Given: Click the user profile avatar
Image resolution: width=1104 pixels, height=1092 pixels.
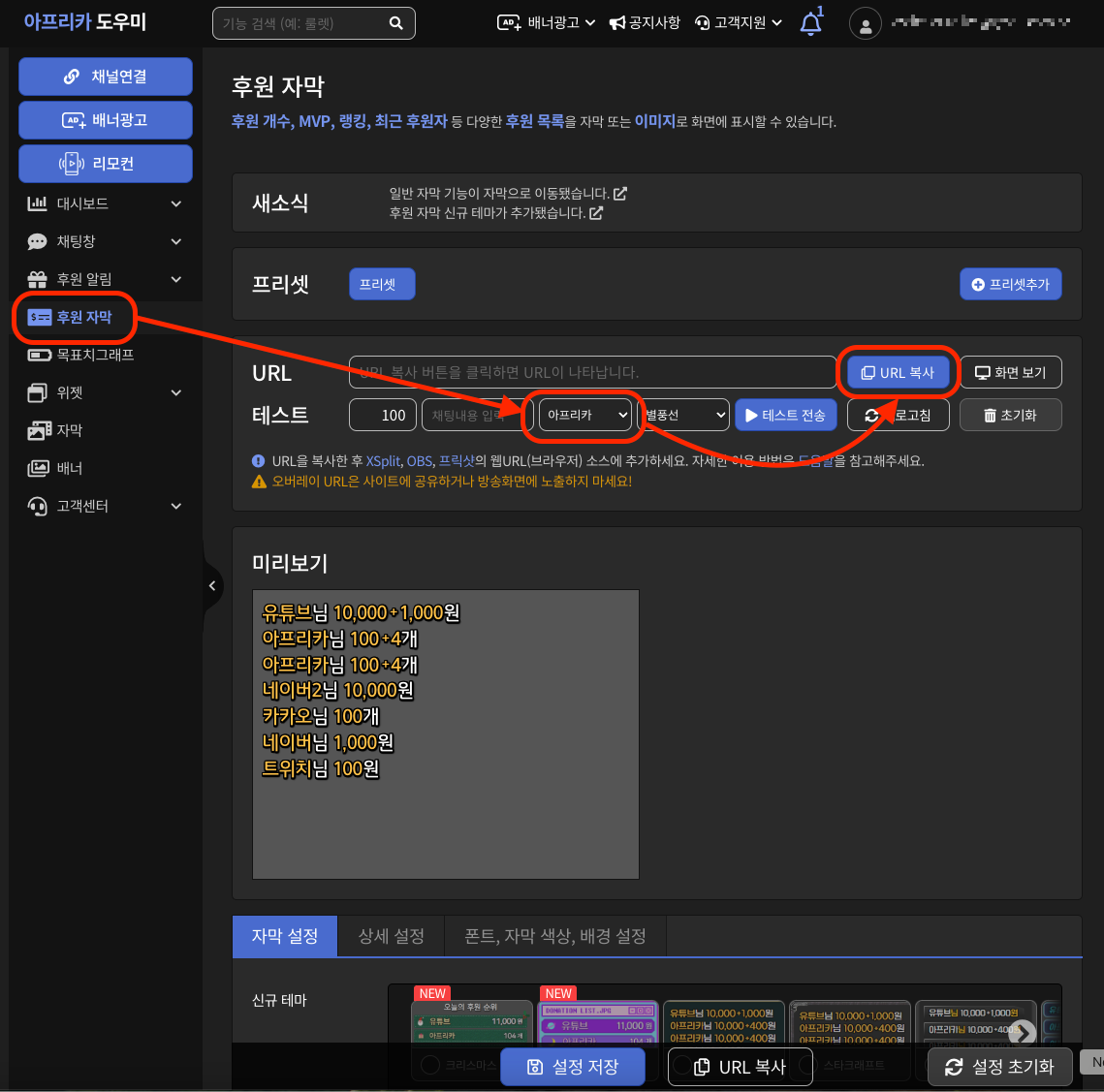Looking at the screenshot, I should tap(866, 24).
